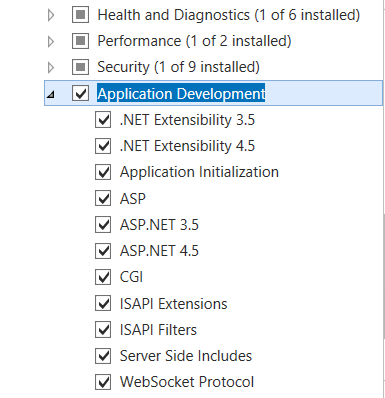Uncheck ISAPI Extensions checkbox
Image resolution: width=385 pixels, height=398 pixels.
[103, 303]
